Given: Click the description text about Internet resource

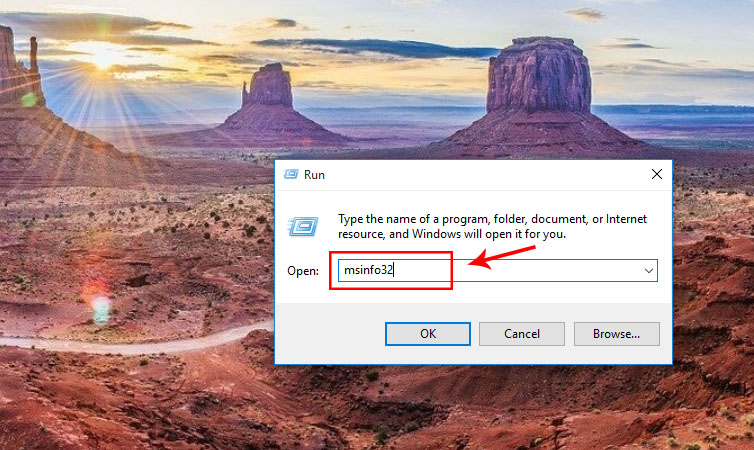Looking at the screenshot, I should click(492, 226).
